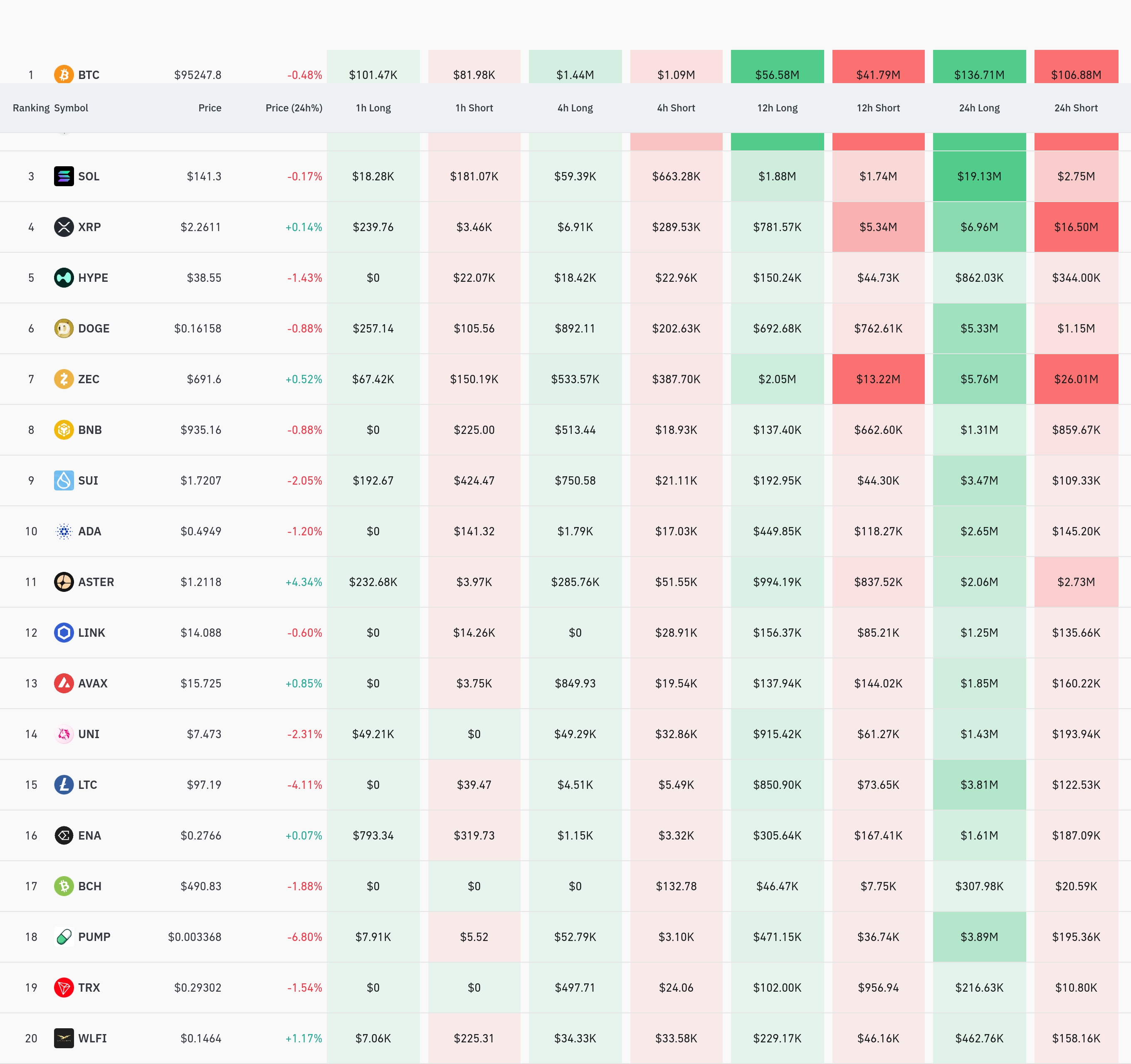
Task: Click the HYPE coin icon
Action: point(64,278)
